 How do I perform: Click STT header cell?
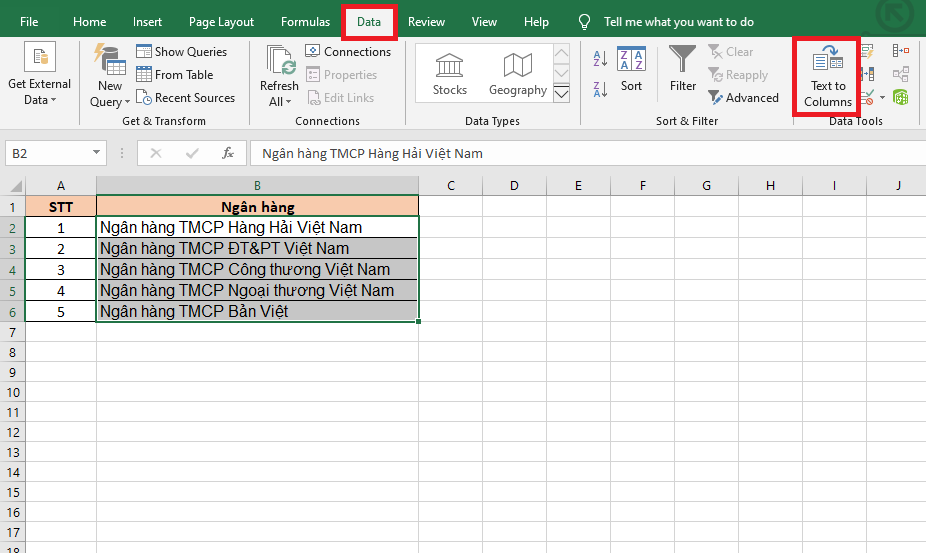61,207
